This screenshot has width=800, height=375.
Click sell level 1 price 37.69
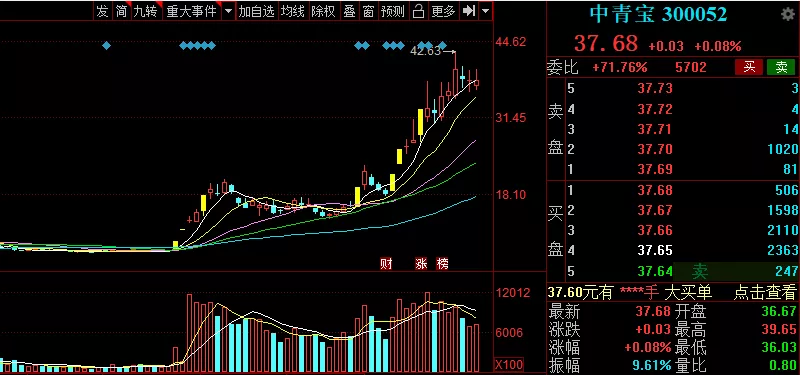click(x=655, y=169)
